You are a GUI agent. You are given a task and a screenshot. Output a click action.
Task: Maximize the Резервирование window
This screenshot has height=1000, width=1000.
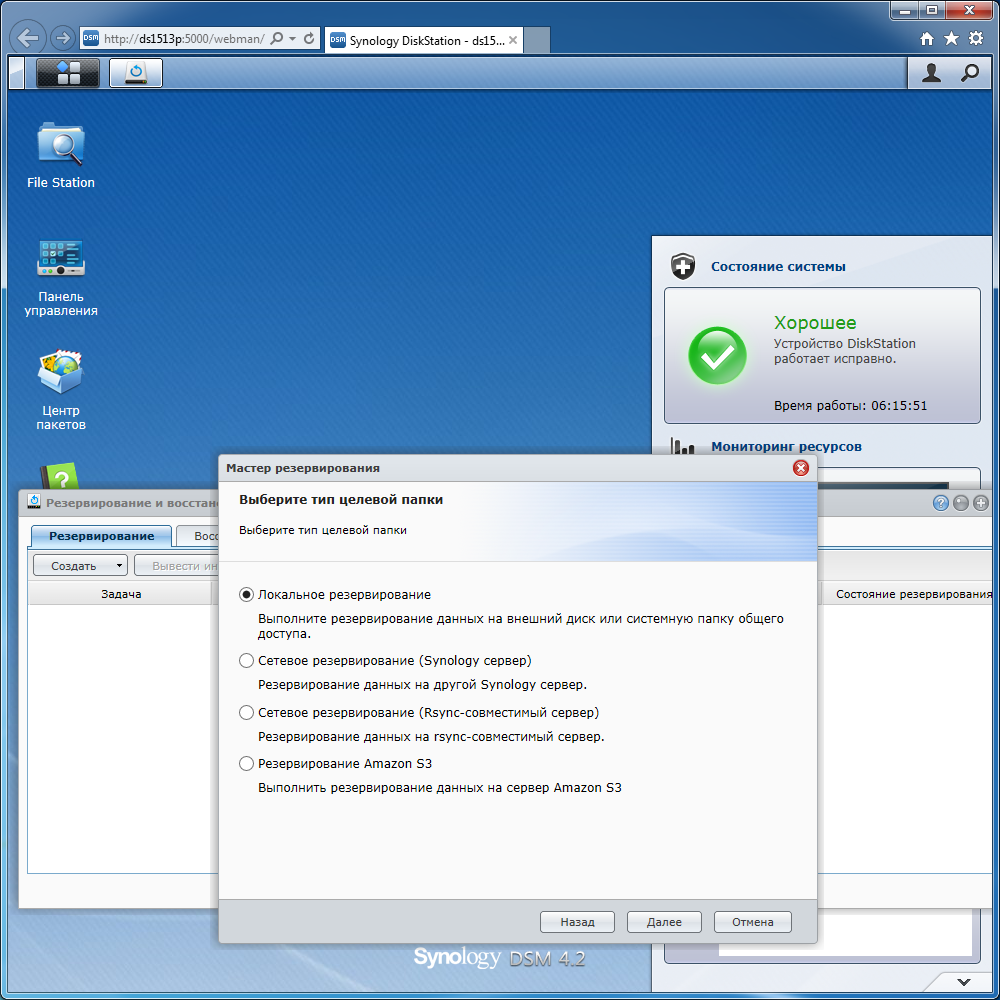[980, 503]
